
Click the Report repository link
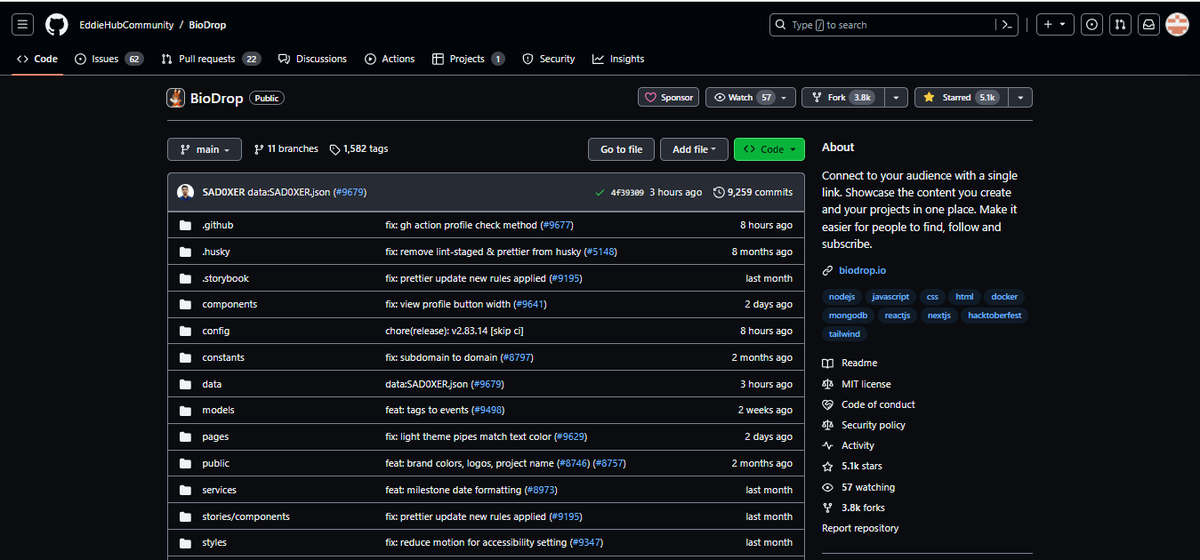point(860,528)
